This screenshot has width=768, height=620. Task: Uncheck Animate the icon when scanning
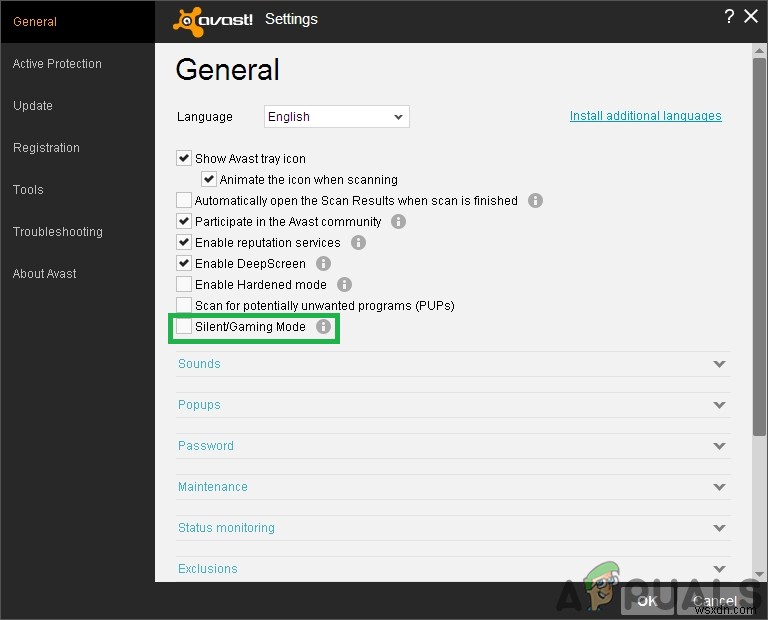pyautogui.click(x=209, y=179)
